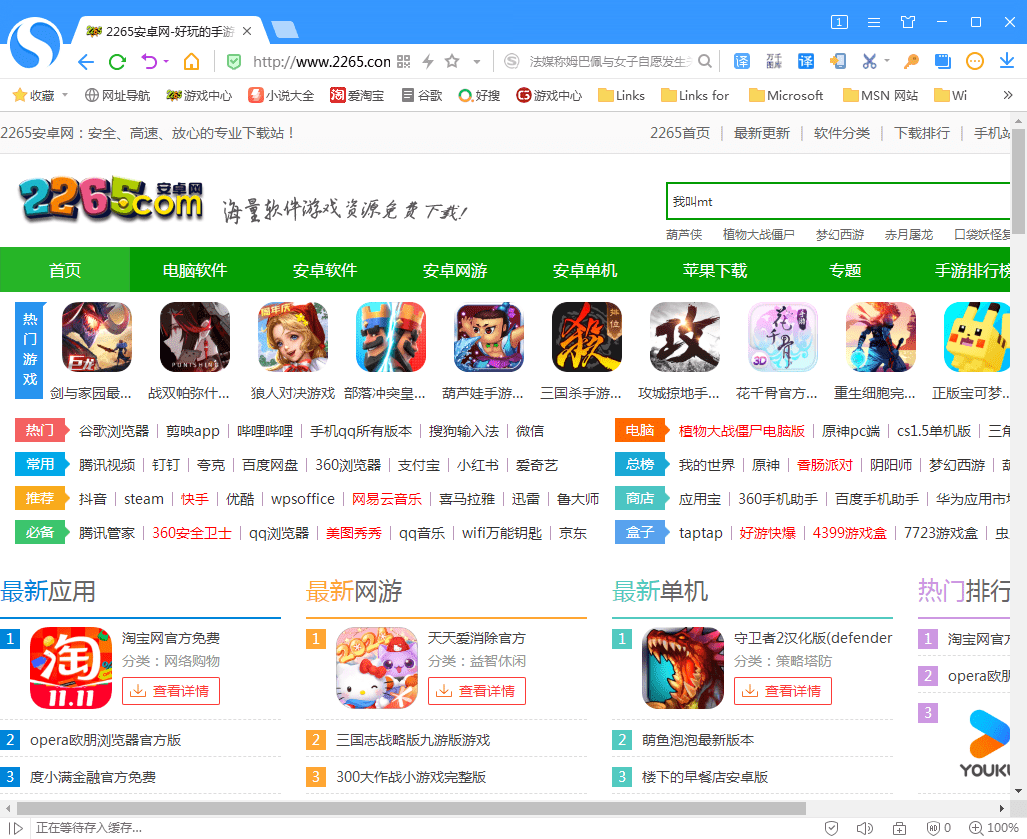Open the 收藏 favorites dropdown

tap(40, 95)
